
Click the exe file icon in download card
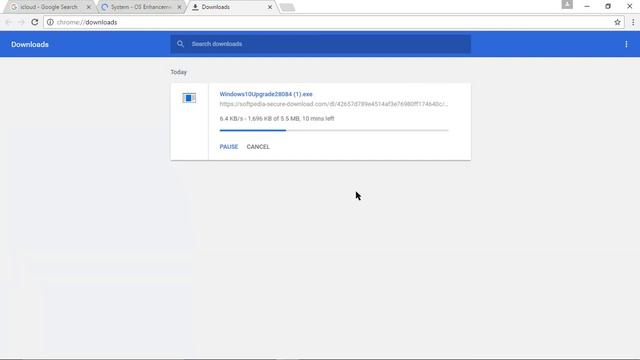(189, 98)
